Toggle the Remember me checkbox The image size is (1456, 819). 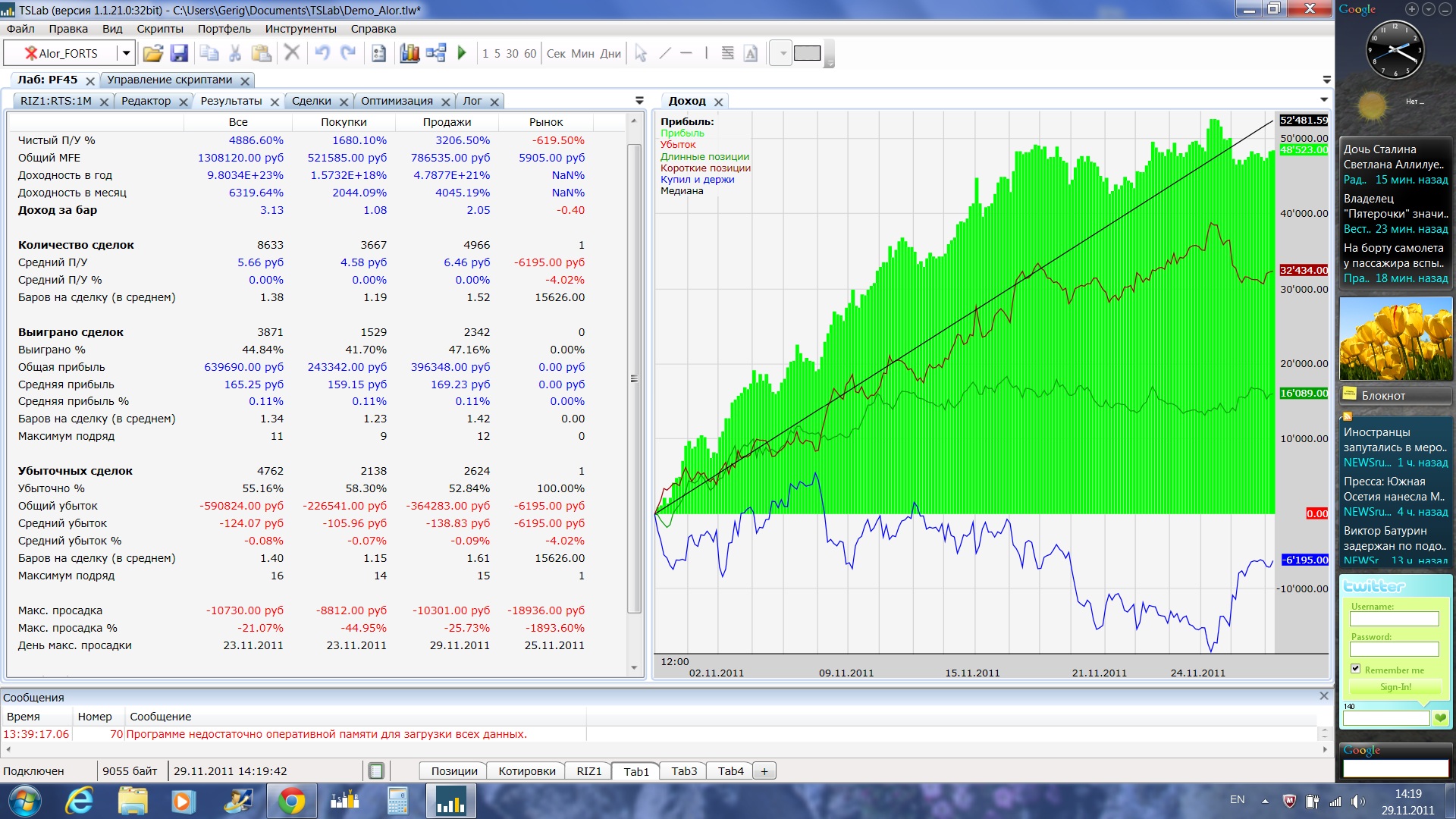point(1355,669)
